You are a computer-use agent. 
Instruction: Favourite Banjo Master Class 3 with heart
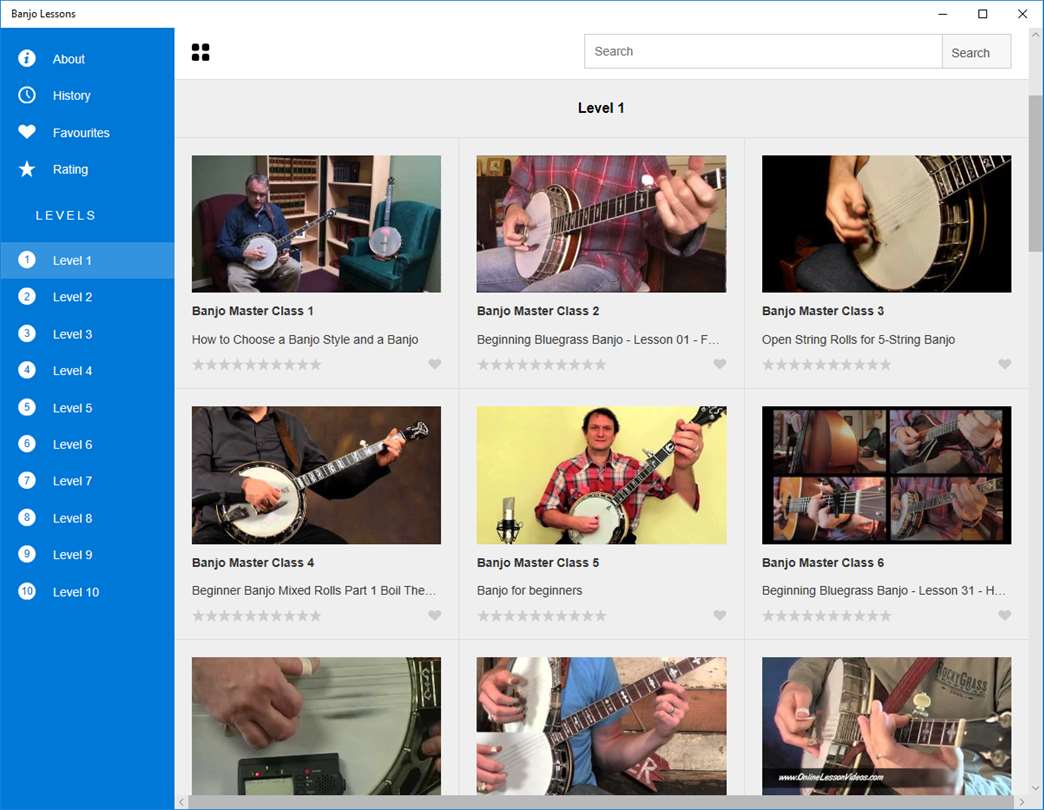[1005, 364]
